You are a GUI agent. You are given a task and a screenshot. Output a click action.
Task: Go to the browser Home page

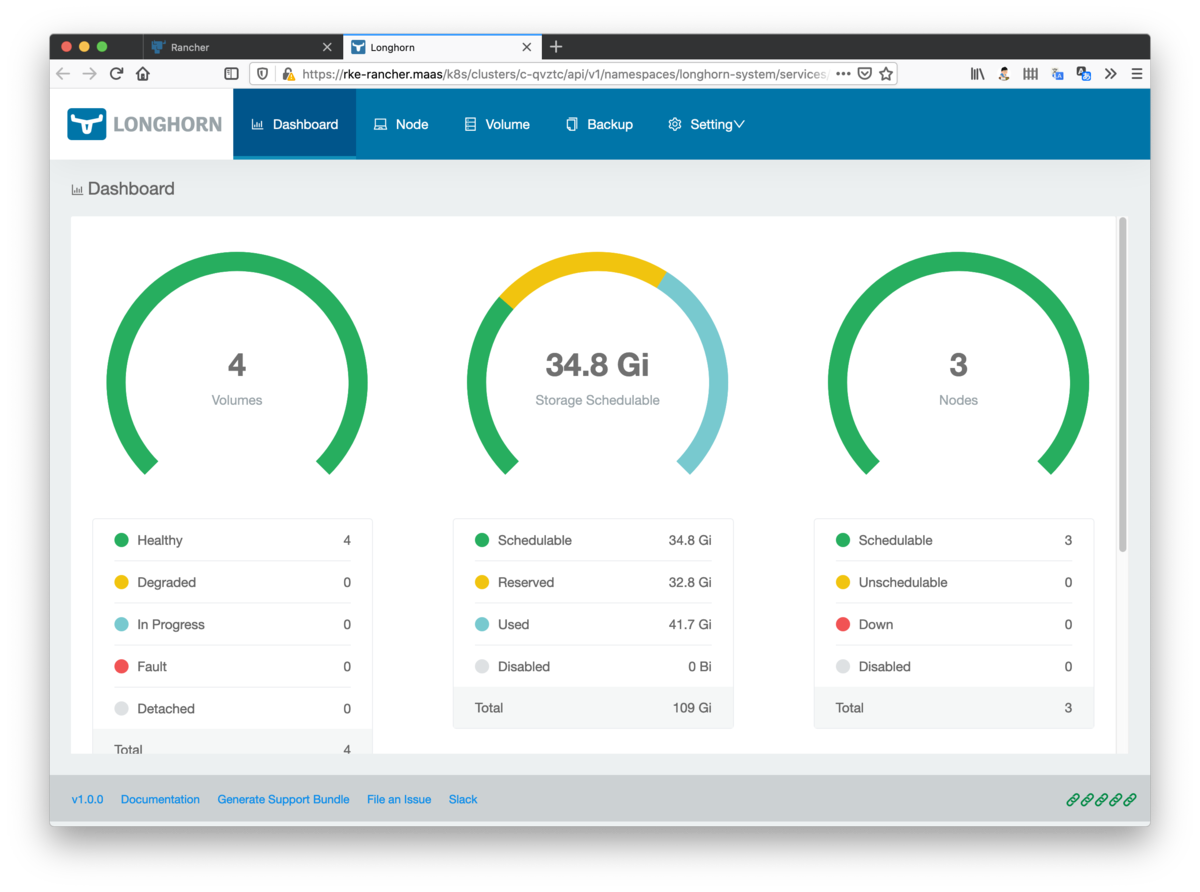pos(143,74)
